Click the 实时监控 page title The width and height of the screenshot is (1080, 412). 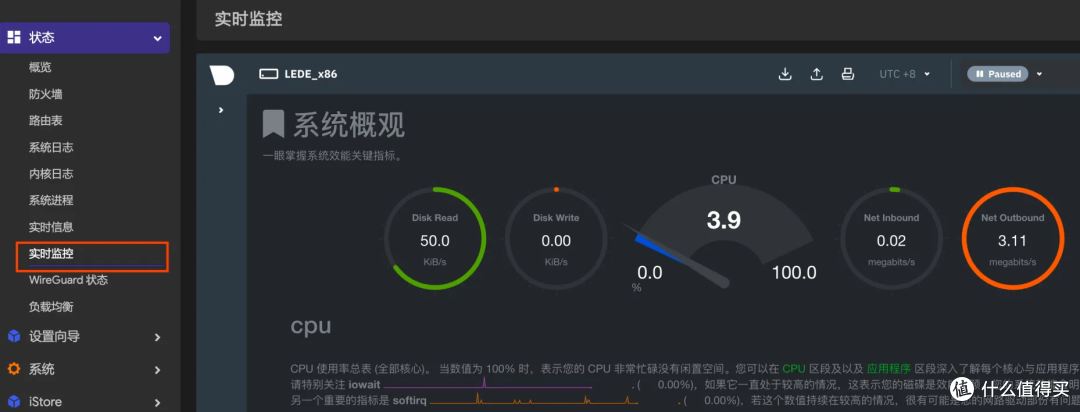pos(249,19)
